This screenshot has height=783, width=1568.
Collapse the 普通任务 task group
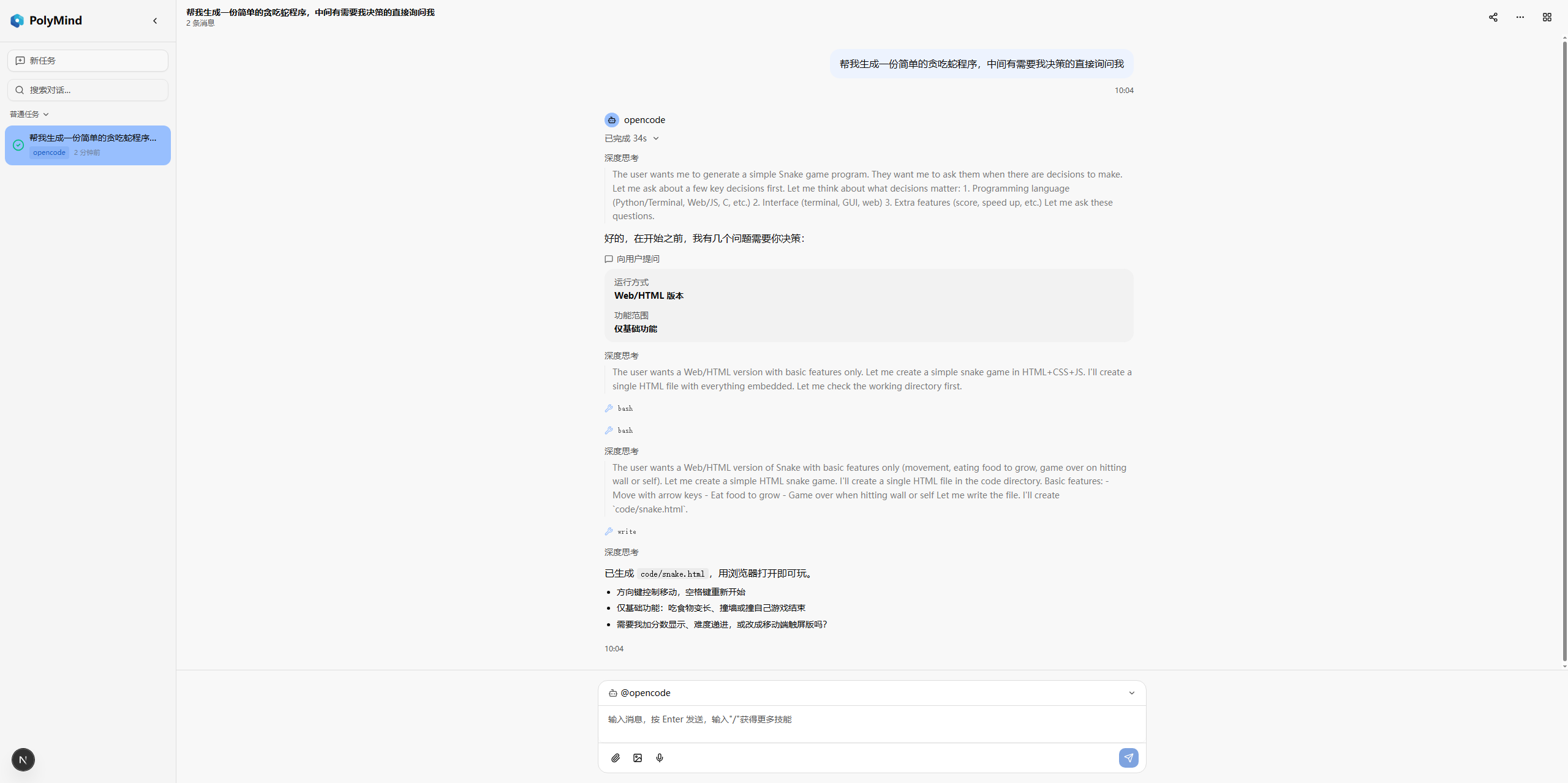(29, 114)
